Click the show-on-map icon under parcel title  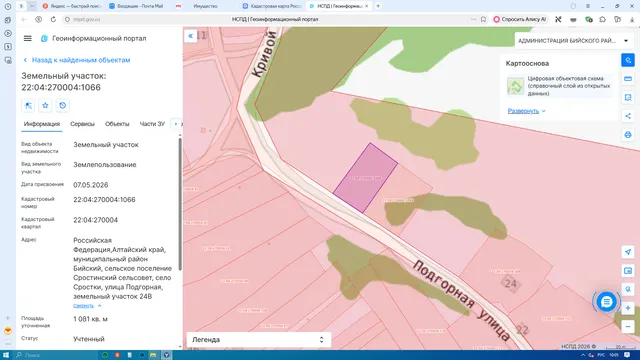(x=28, y=106)
